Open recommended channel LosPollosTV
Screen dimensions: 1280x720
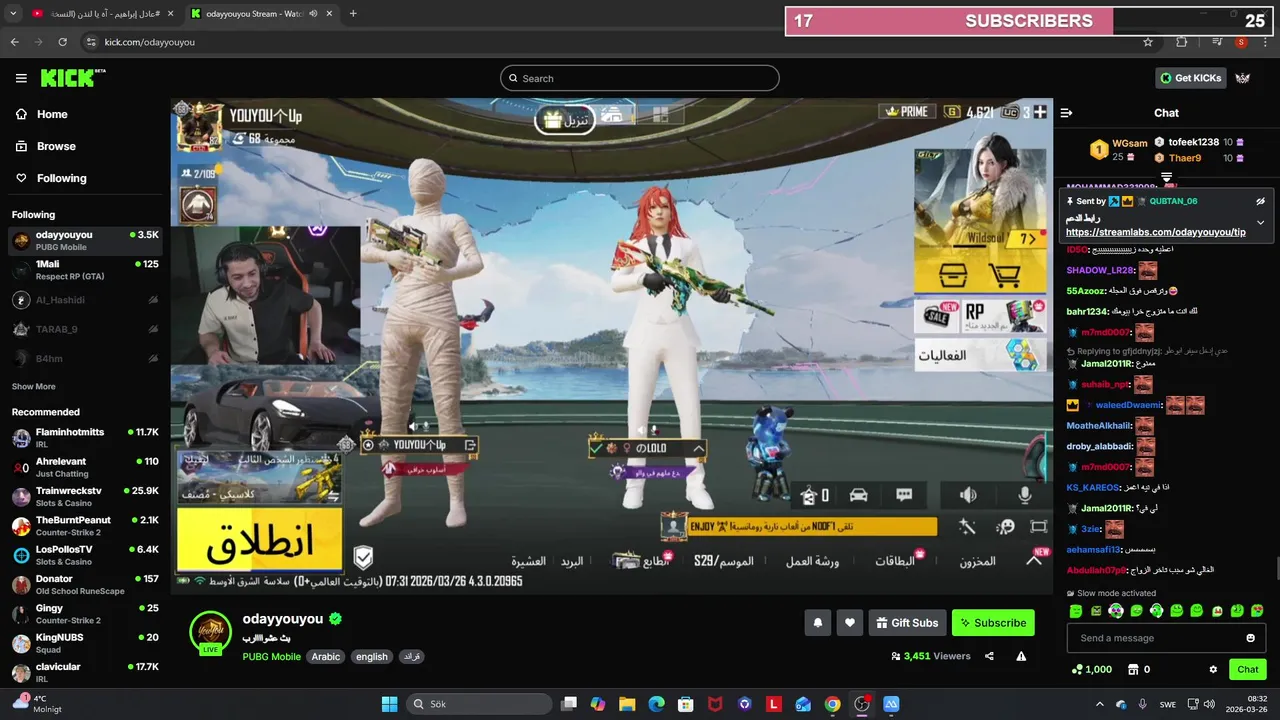pos(85,555)
